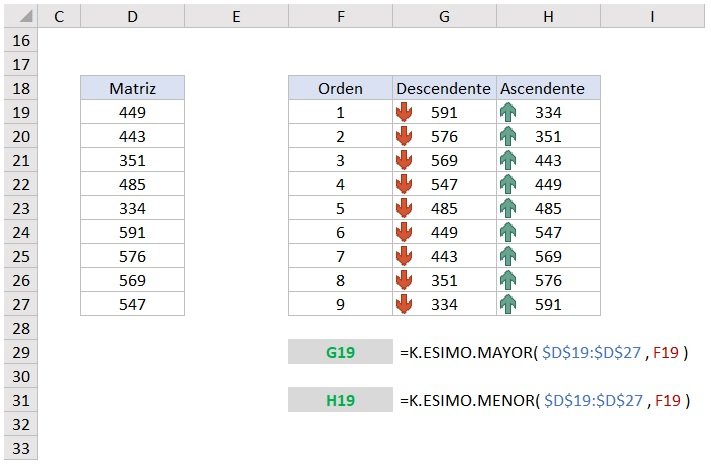Select Matriz cell with value 443

132,136
